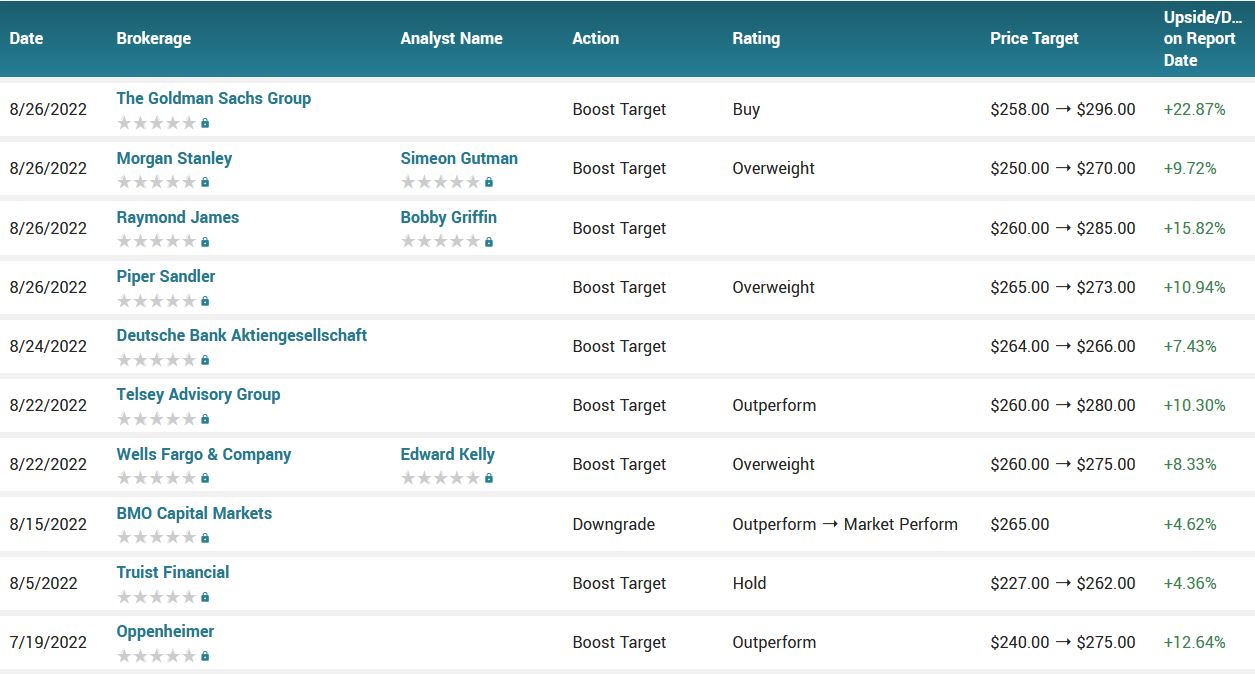1255x674 pixels.
Task: Click the lock icon under Wells Fargo & Company
Action: pyautogui.click(x=205, y=478)
